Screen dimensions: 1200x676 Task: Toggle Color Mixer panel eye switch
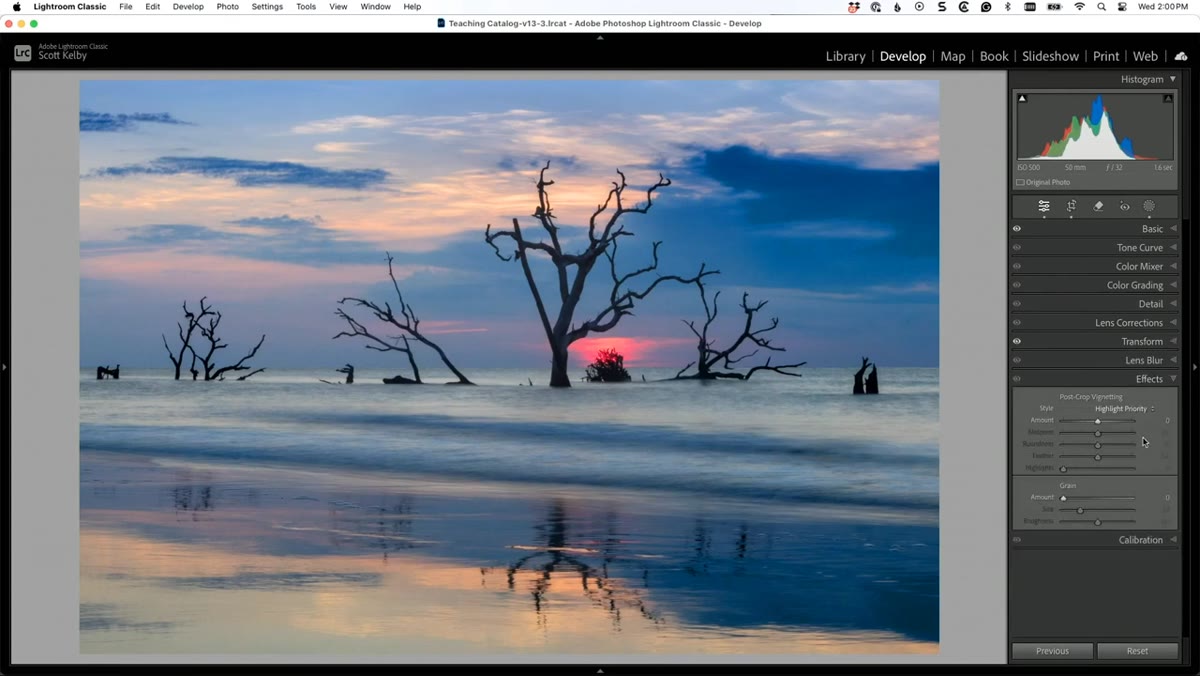click(1017, 267)
